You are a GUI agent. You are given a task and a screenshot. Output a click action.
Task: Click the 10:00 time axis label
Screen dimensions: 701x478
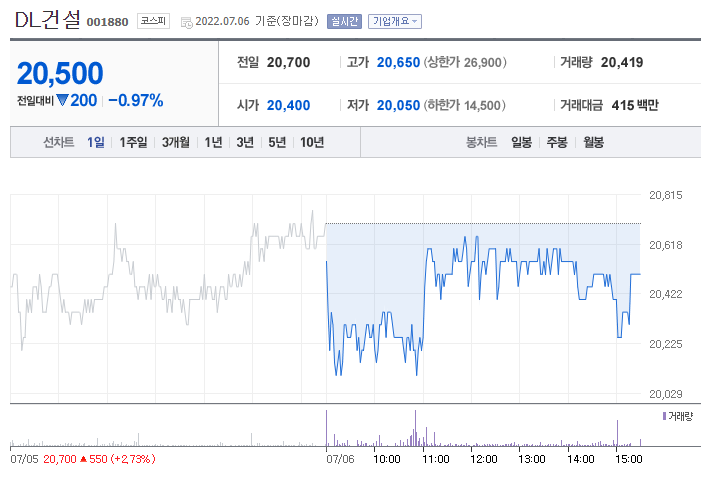point(387,459)
